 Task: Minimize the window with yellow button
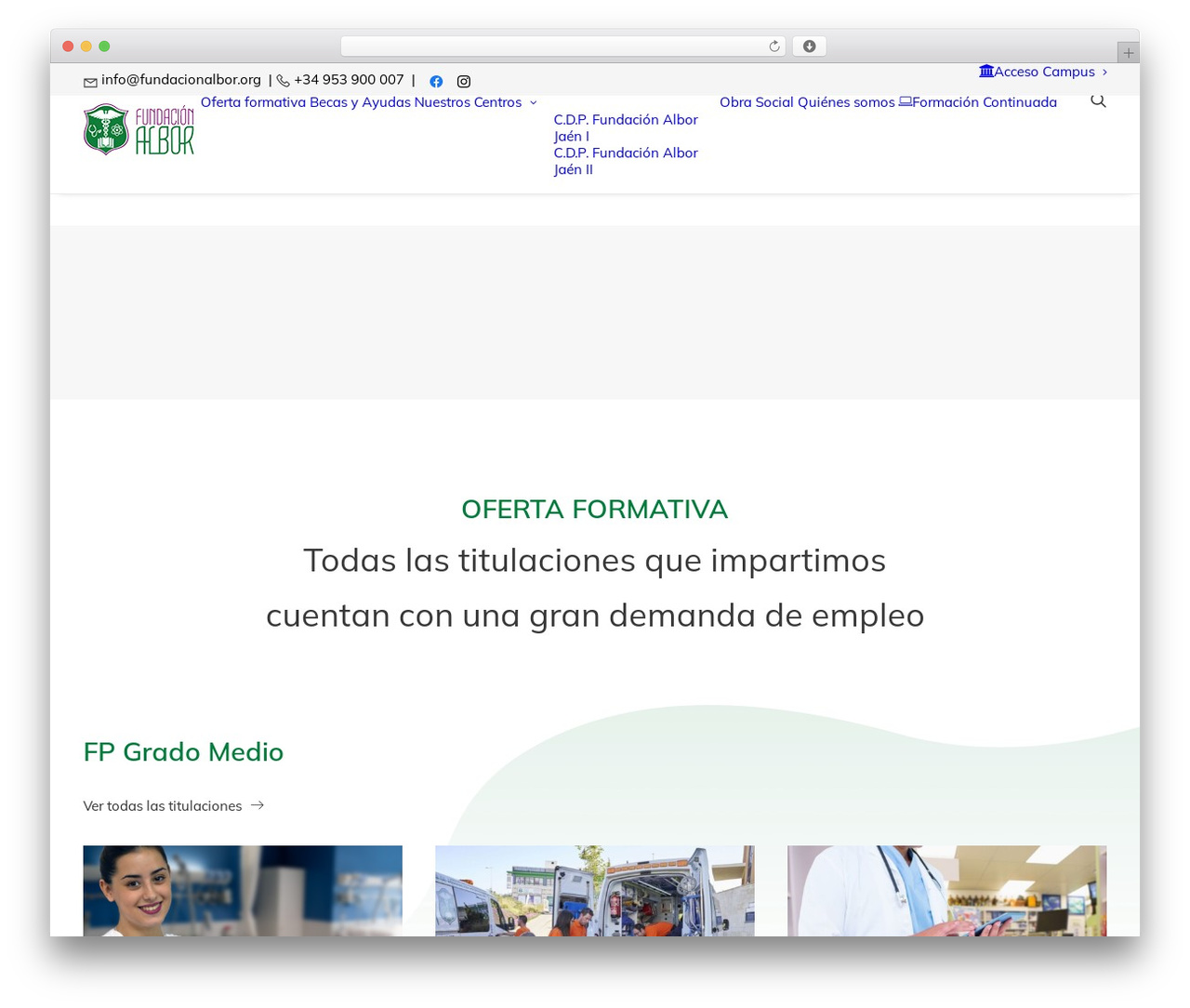pos(86,46)
